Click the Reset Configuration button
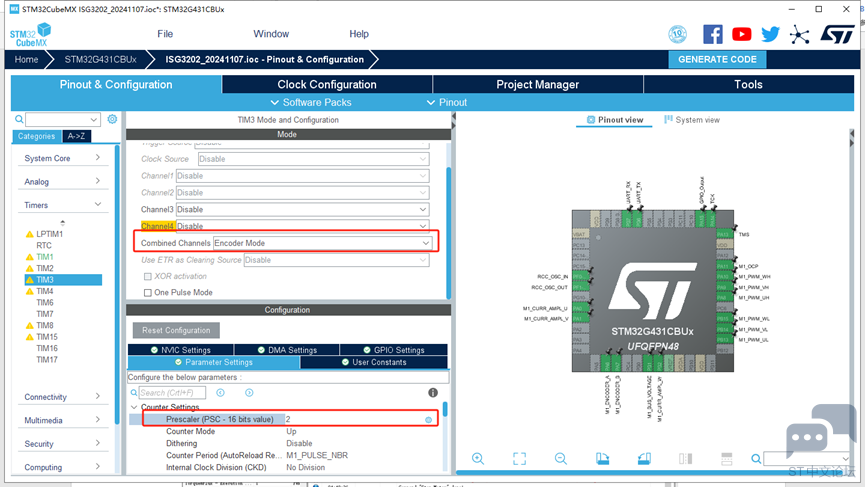This screenshot has width=865, height=487. pos(176,330)
